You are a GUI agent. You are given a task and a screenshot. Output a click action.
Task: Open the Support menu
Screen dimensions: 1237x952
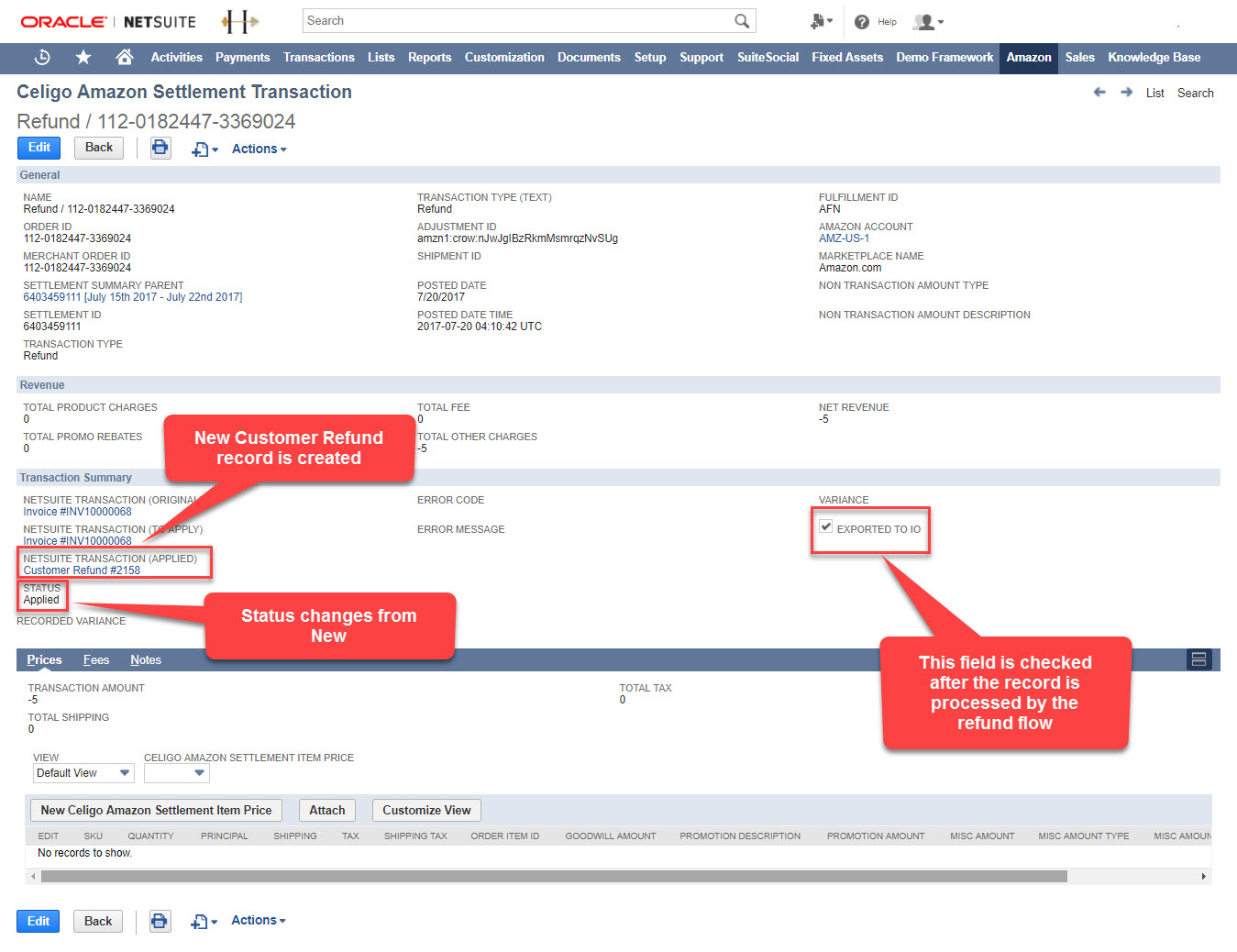(701, 57)
